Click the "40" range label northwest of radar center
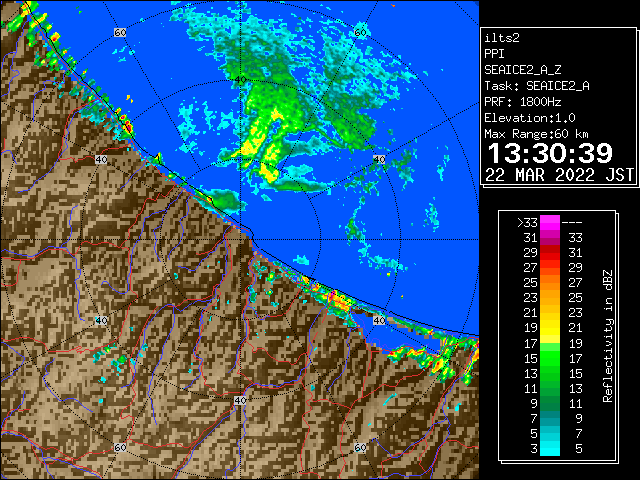This screenshot has height=480, width=640. (x=101, y=159)
